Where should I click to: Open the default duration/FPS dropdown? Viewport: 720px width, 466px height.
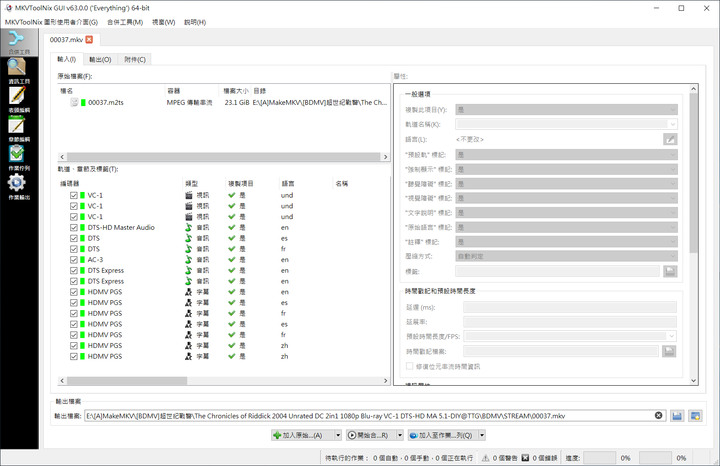[x=569, y=336]
